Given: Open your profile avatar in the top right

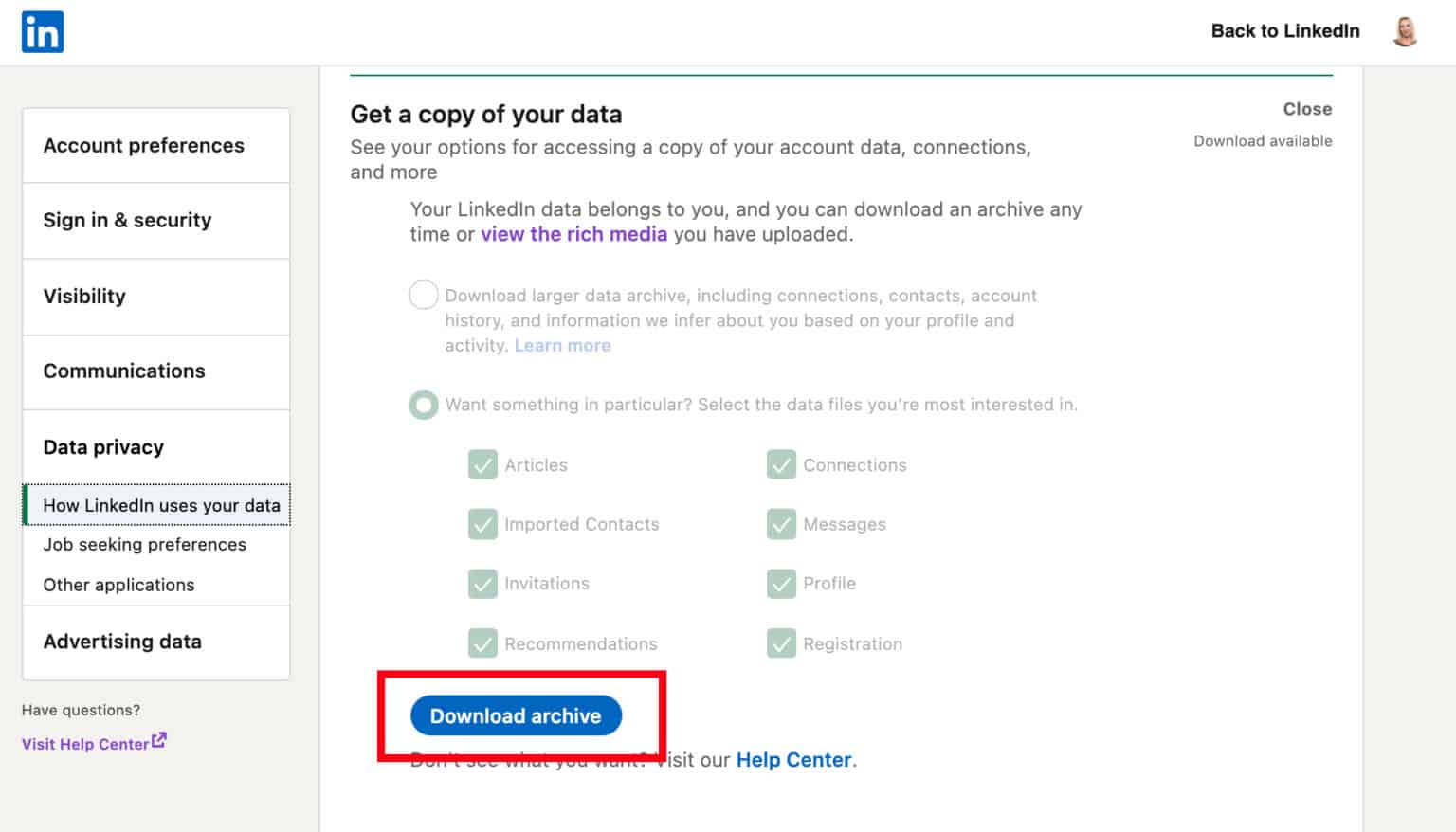Looking at the screenshot, I should coord(1405,30).
